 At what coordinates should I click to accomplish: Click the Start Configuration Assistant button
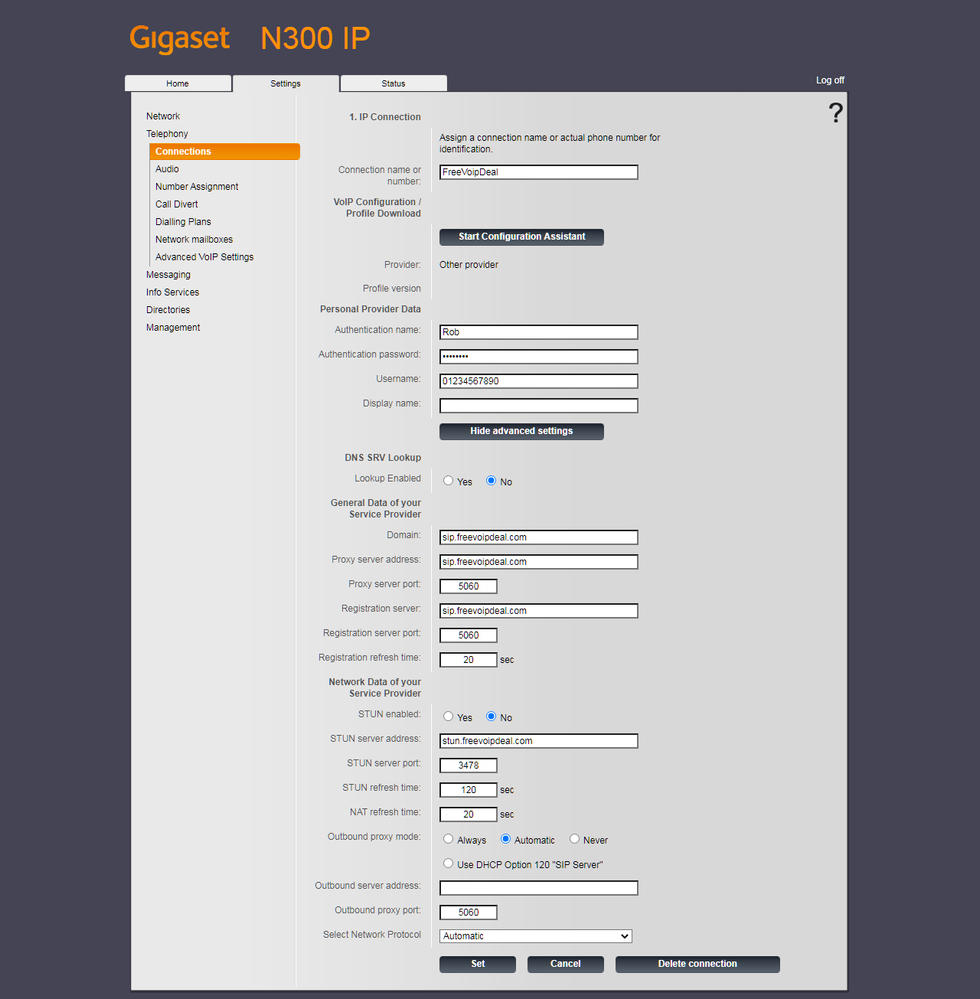521,237
